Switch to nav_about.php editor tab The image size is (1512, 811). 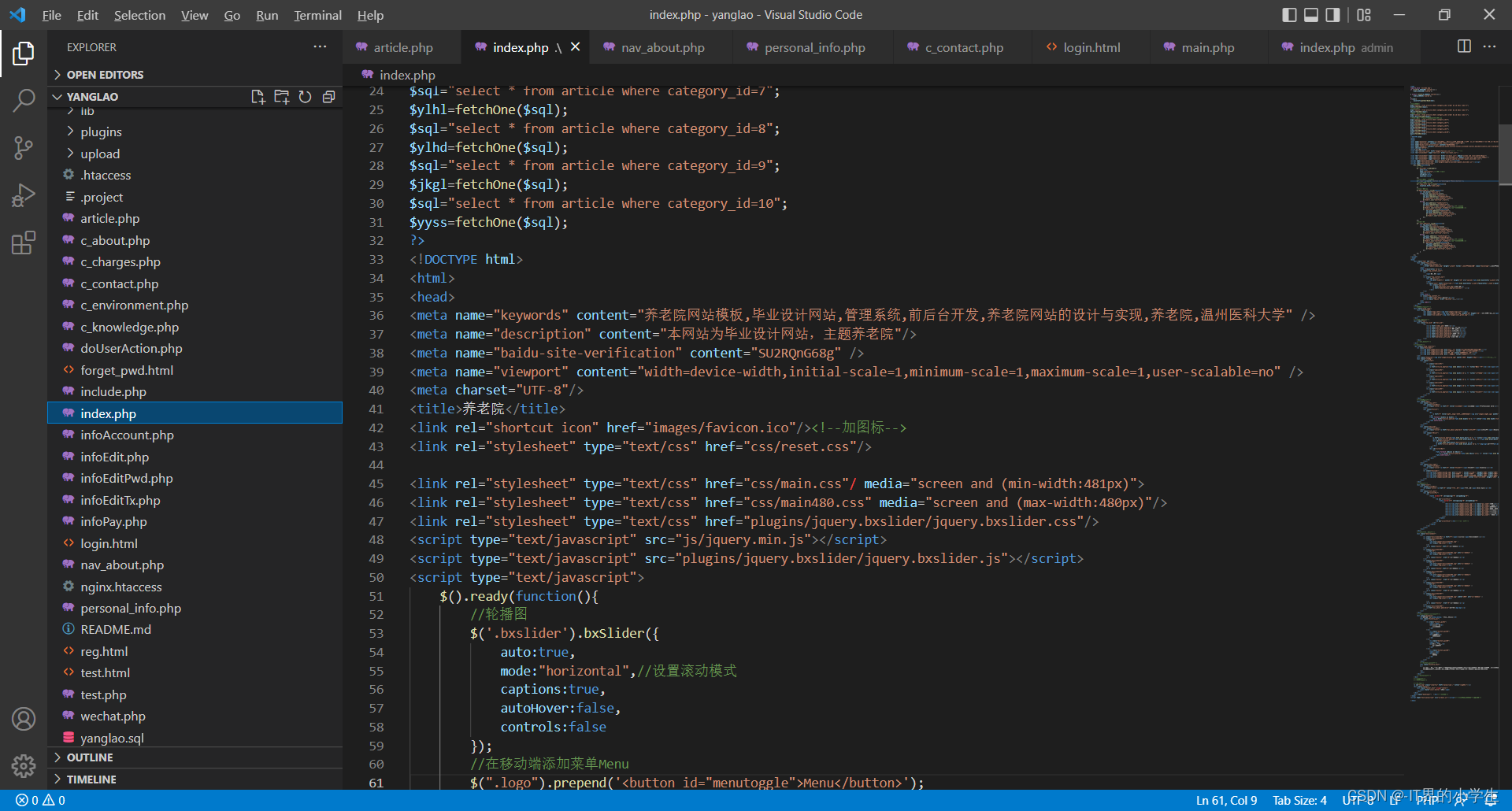(x=662, y=48)
